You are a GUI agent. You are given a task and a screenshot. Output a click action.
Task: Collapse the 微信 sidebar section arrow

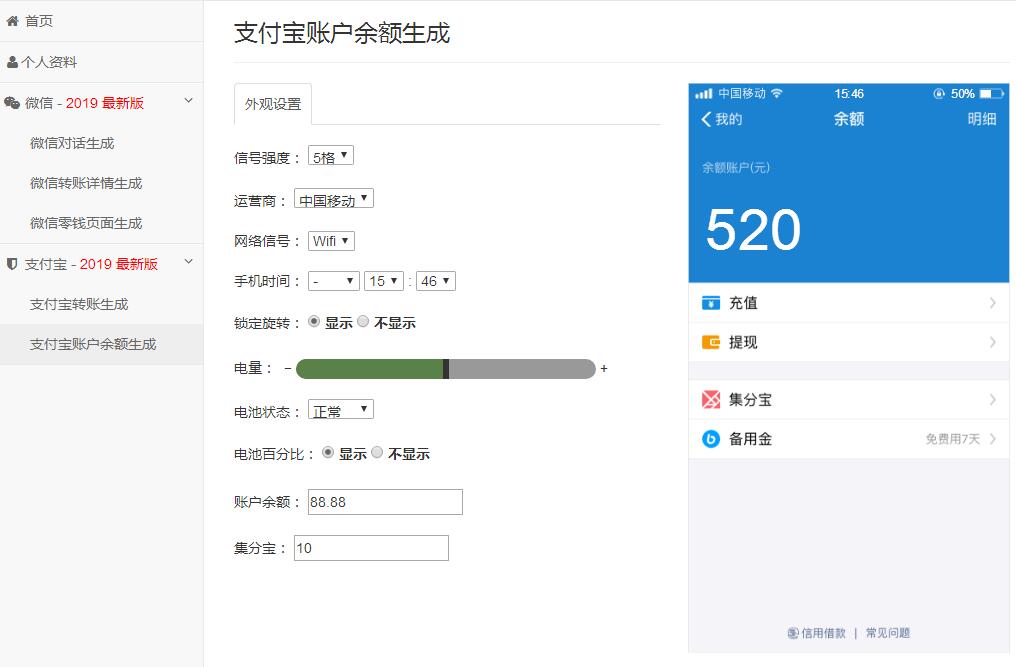[x=189, y=100]
